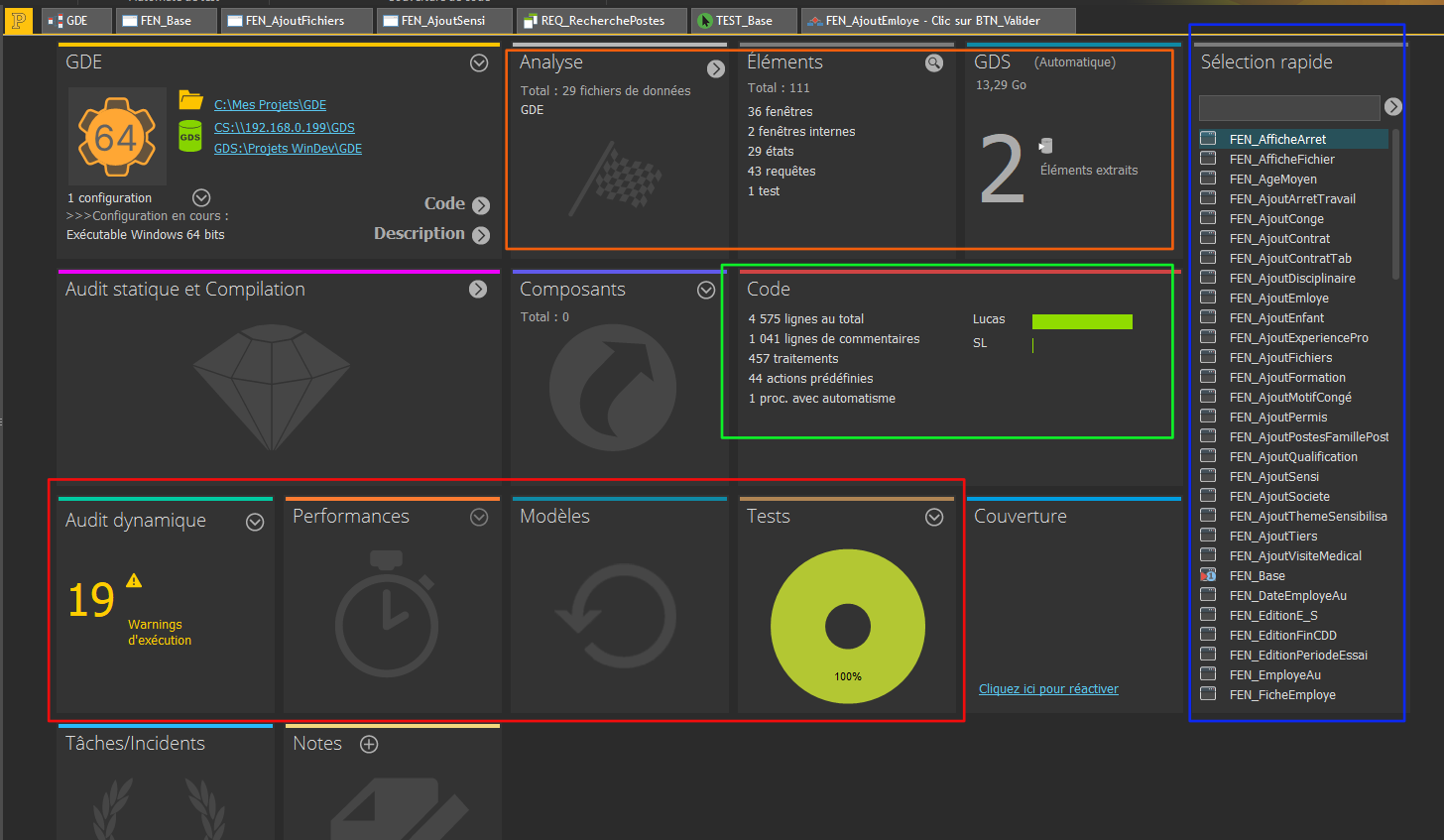Click the stopwatch graphic in Performances
Image resolution: width=1444 pixels, height=840 pixels.
coord(387,613)
